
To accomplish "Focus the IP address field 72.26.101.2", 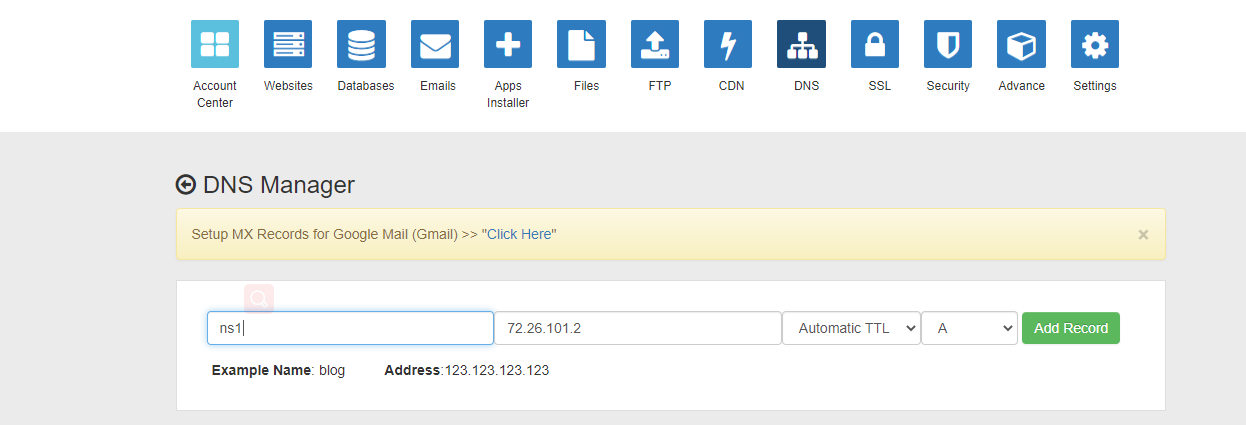I will pos(637,328).
